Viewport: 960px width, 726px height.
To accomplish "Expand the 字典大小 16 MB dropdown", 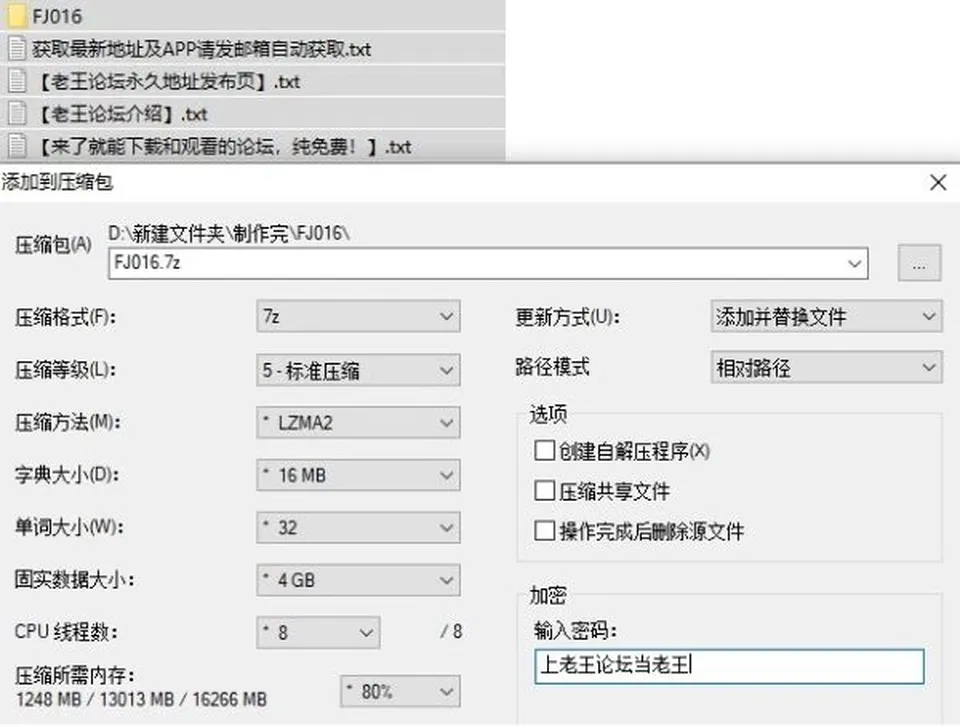I will coord(358,475).
